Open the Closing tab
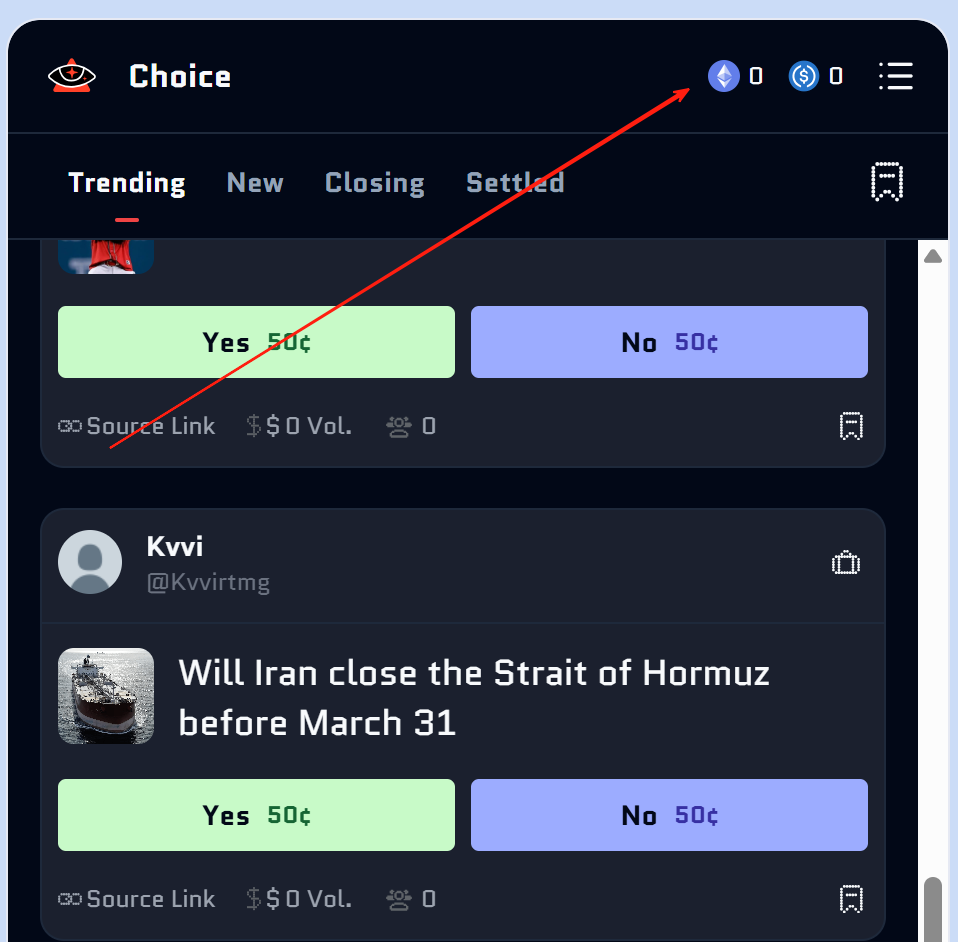This screenshot has height=942, width=958. tap(375, 183)
